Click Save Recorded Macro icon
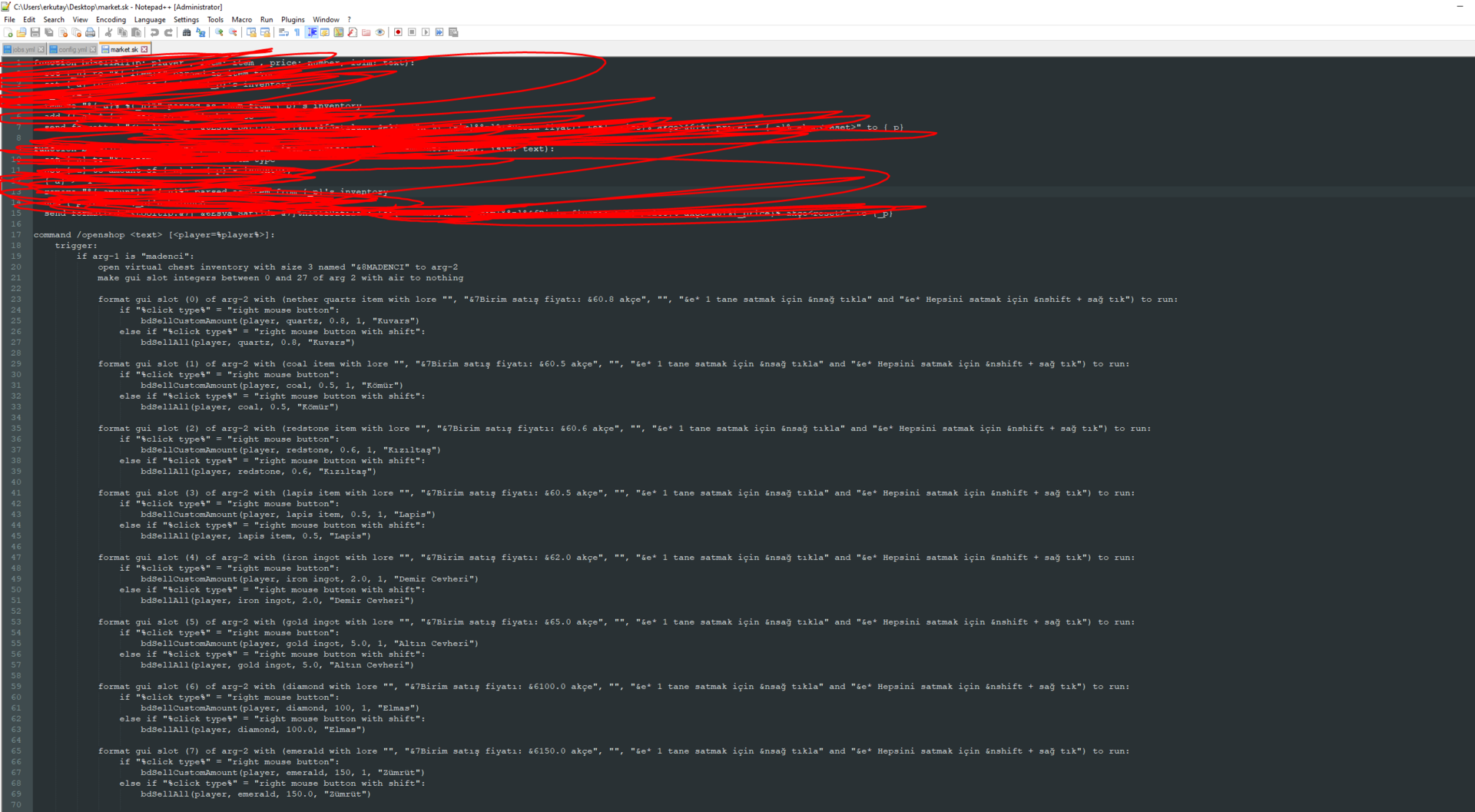The width and height of the screenshot is (1475, 812). pyautogui.click(x=453, y=32)
